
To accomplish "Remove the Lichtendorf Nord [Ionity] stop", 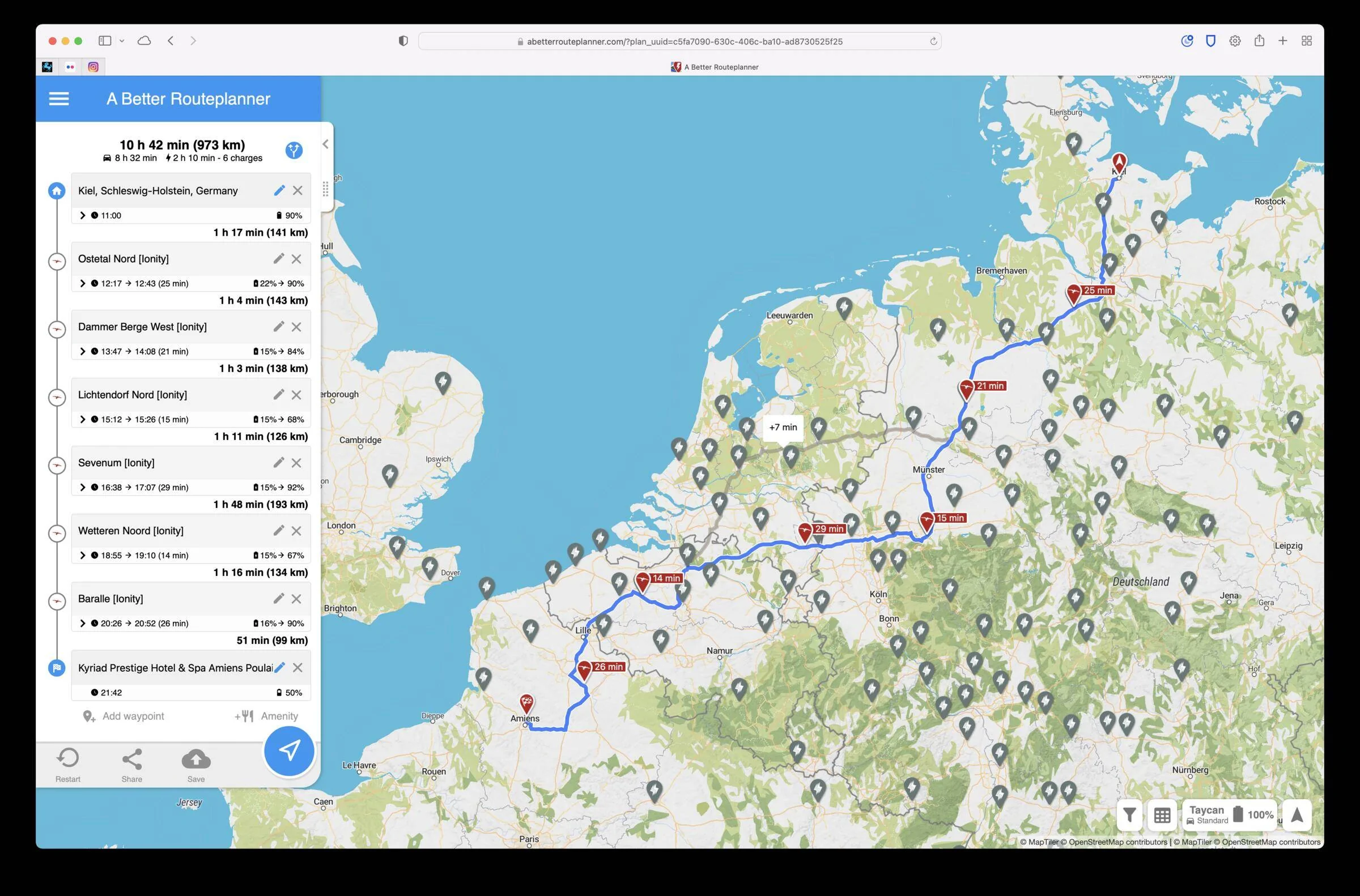I will [296, 395].
